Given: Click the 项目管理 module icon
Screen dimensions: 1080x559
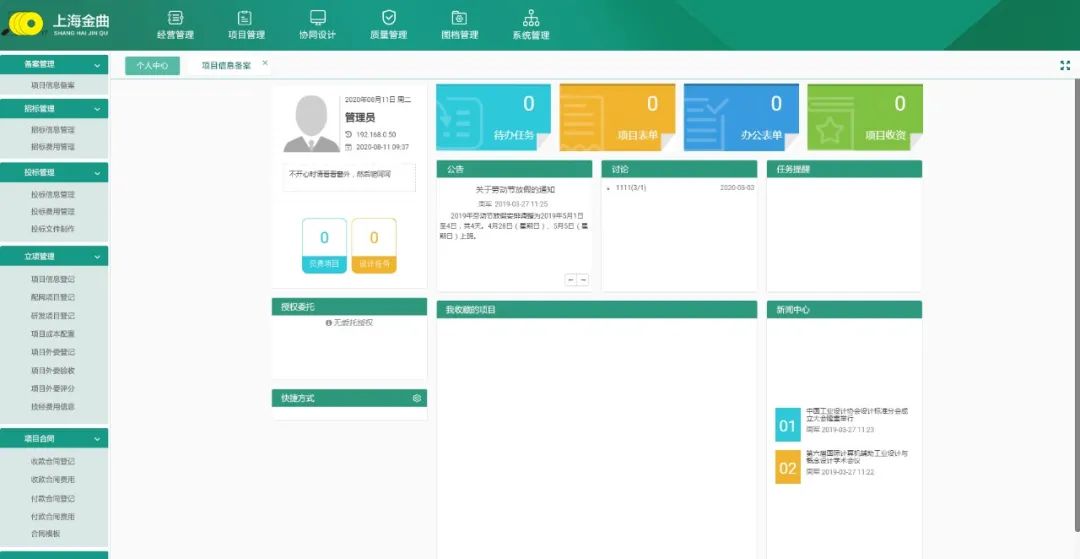Looking at the screenshot, I should point(246,18).
